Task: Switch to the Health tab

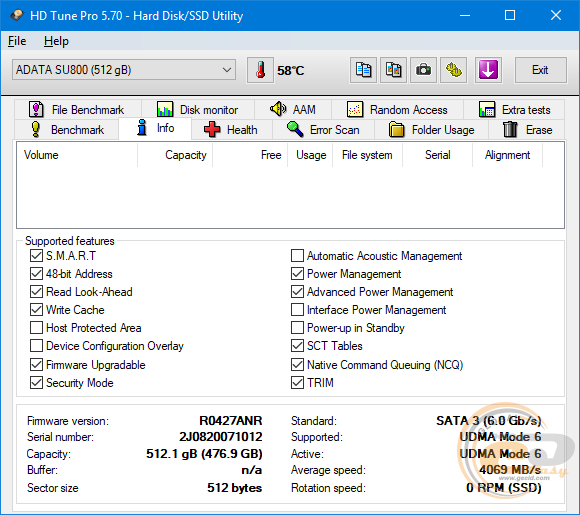Action: (232, 130)
